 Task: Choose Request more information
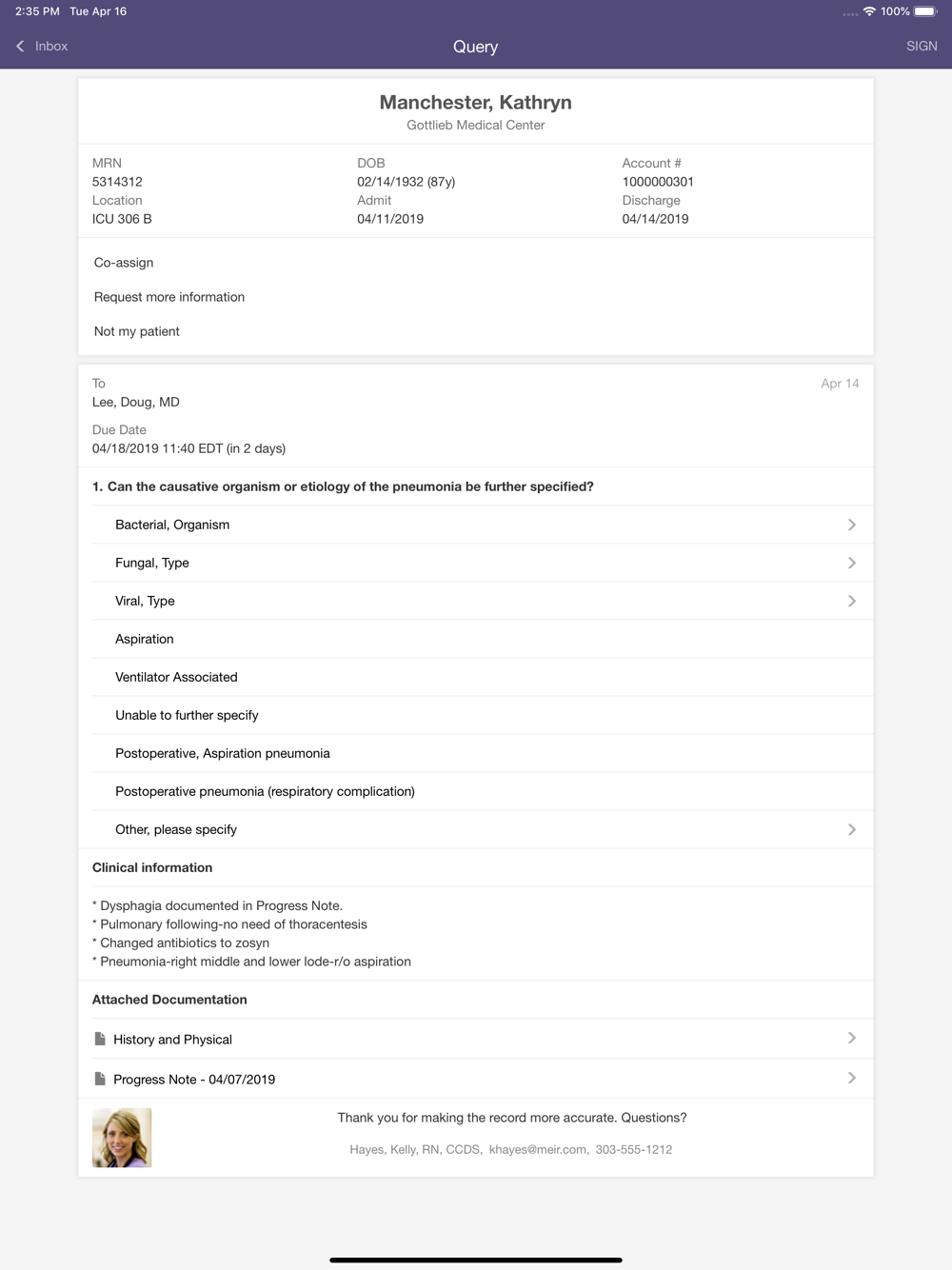point(169,297)
